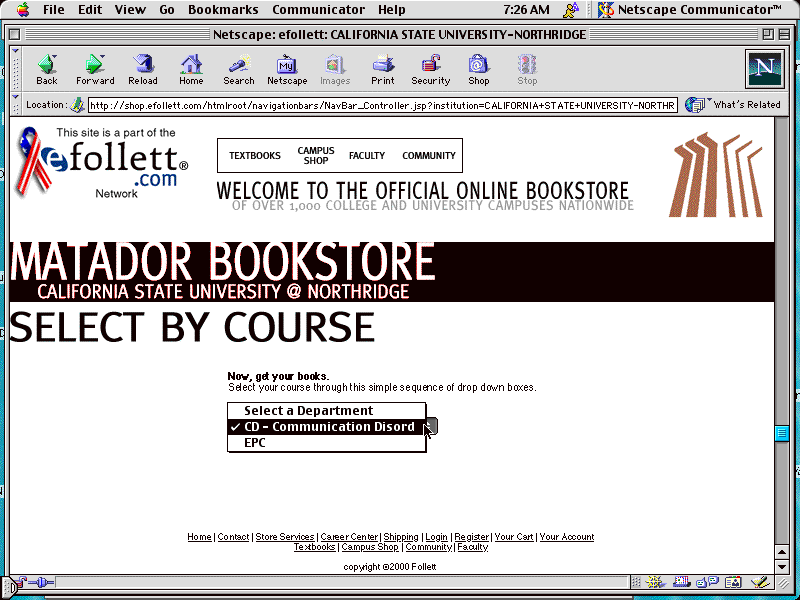The height and width of the screenshot is (600, 800).
Task: Open Mailbox from component bar
Action: click(x=681, y=582)
